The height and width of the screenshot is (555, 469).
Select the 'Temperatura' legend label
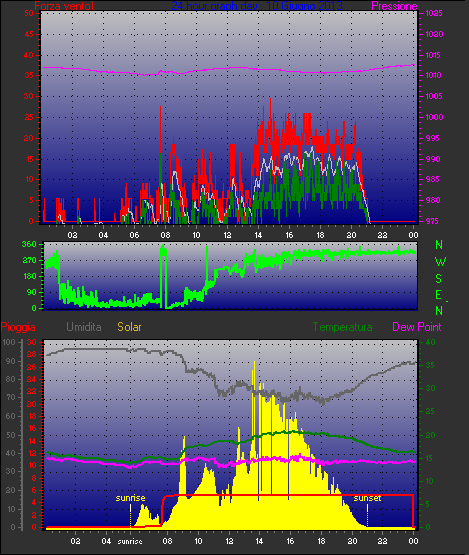pos(342,327)
